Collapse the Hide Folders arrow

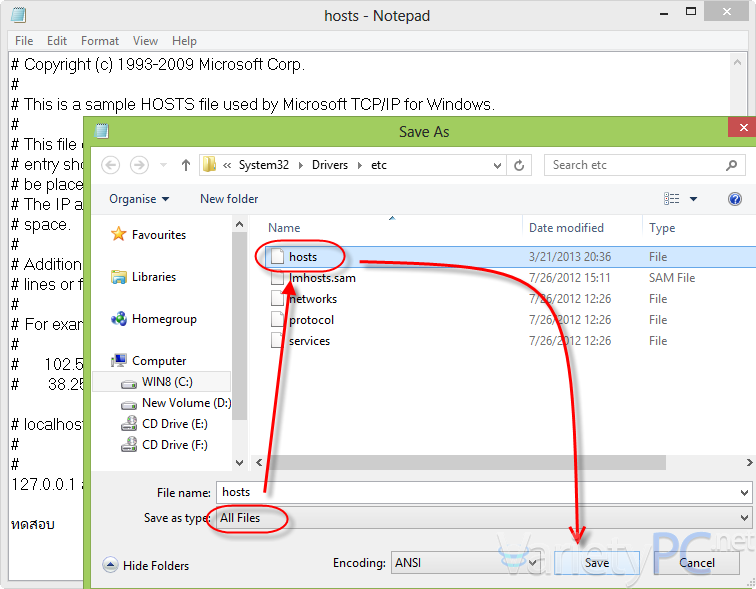pos(110,566)
